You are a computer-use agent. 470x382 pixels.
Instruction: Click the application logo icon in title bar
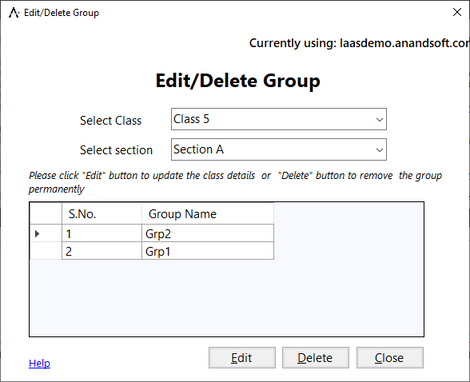click(x=14, y=13)
